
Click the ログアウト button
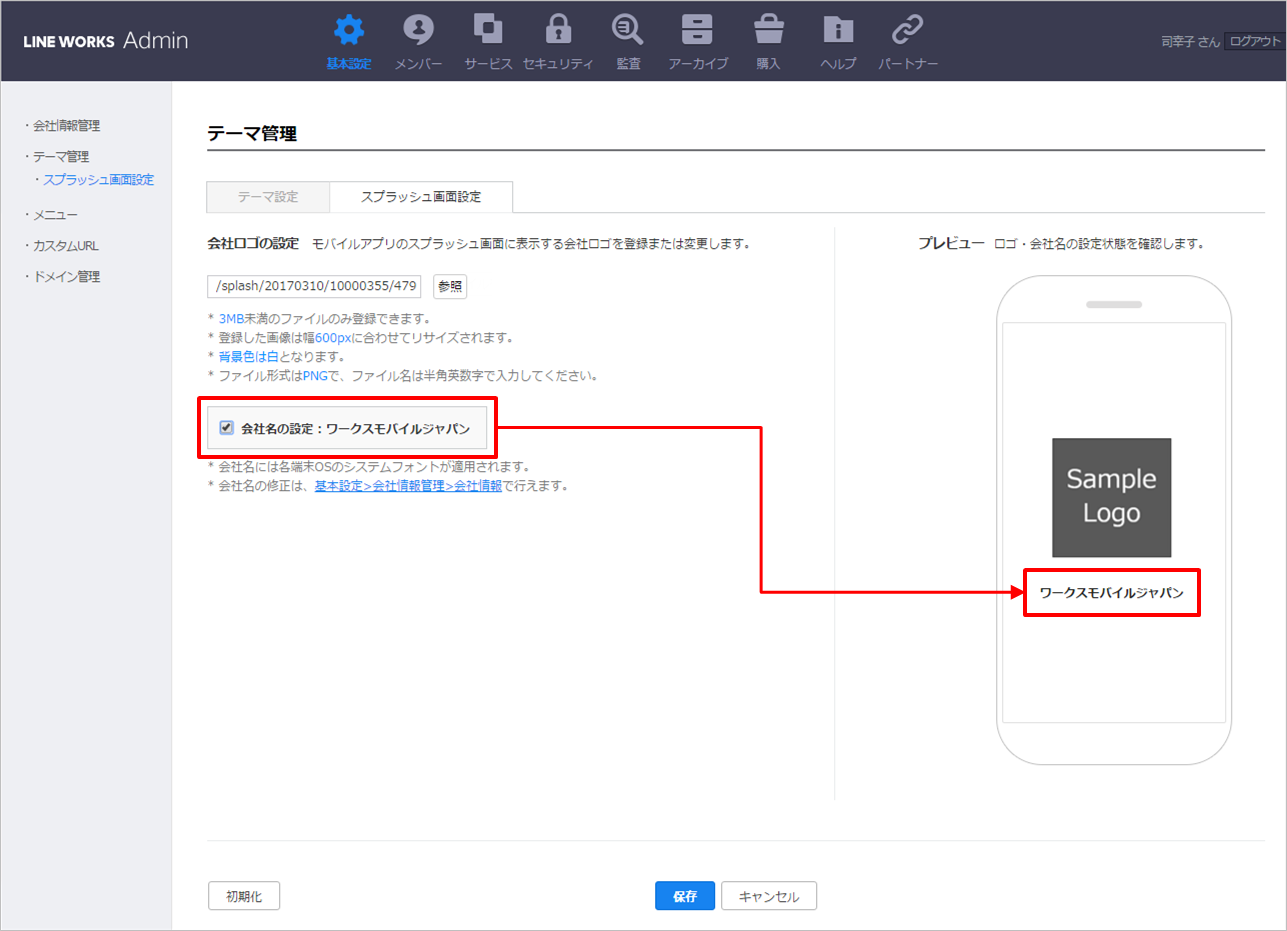click(x=1254, y=41)
